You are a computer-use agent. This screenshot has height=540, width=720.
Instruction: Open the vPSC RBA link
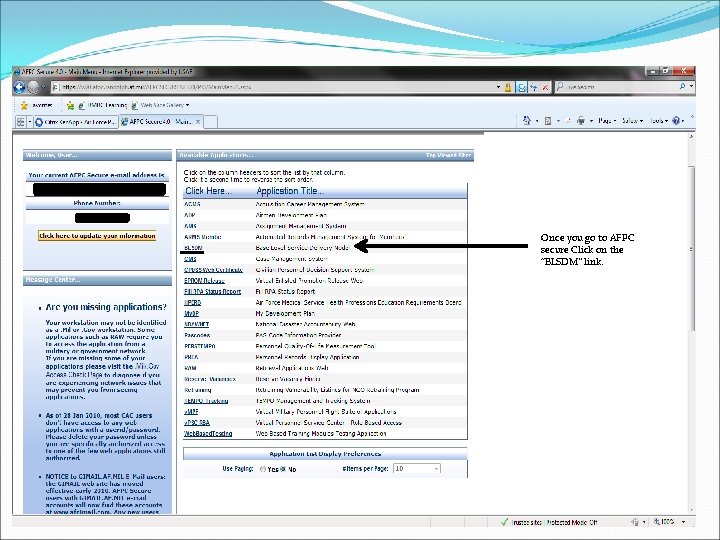point(197,423)
